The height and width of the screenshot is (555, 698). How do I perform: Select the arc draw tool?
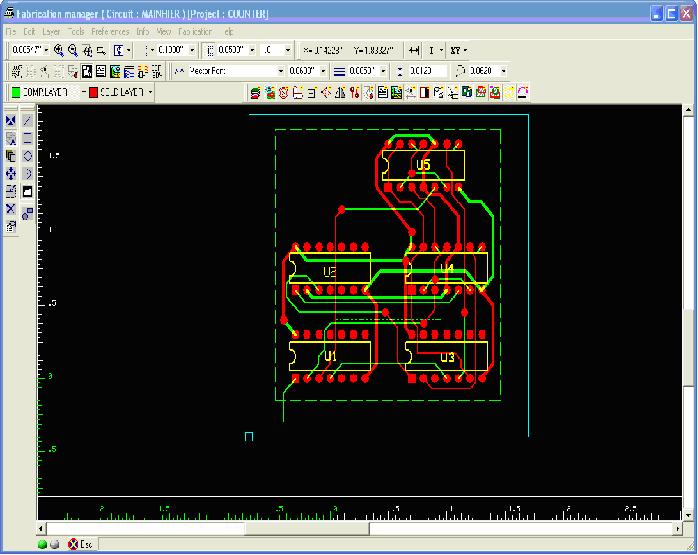pos(28,174)
